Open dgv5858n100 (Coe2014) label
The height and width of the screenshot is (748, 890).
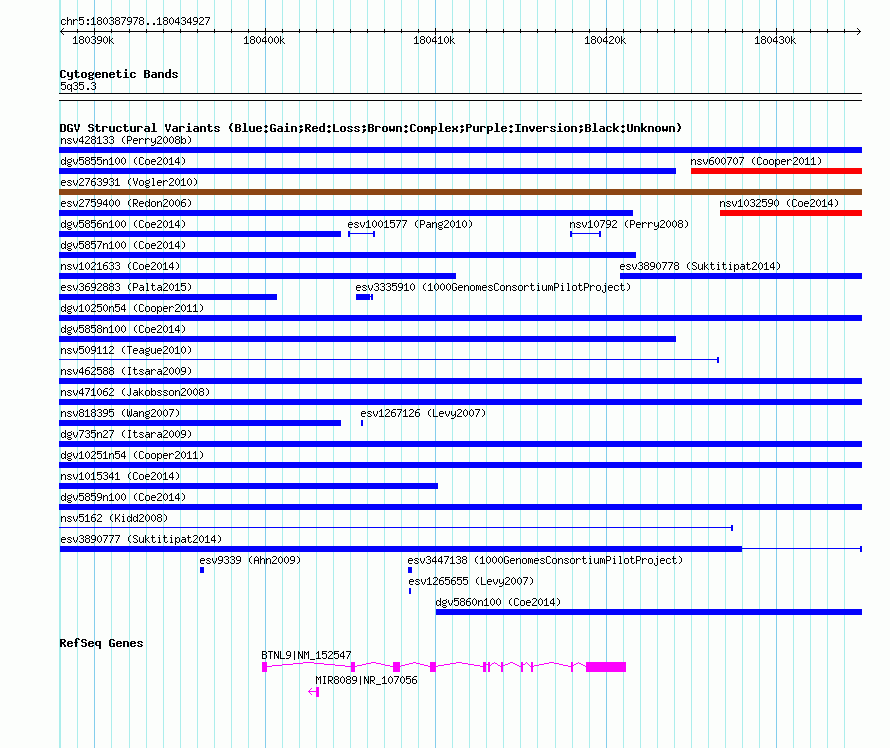point(123,329)
